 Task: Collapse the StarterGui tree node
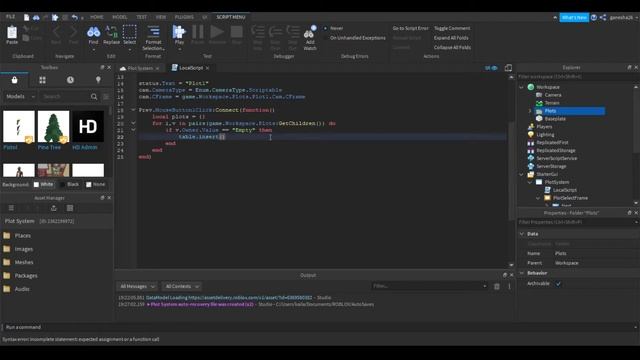click(521, 174)
